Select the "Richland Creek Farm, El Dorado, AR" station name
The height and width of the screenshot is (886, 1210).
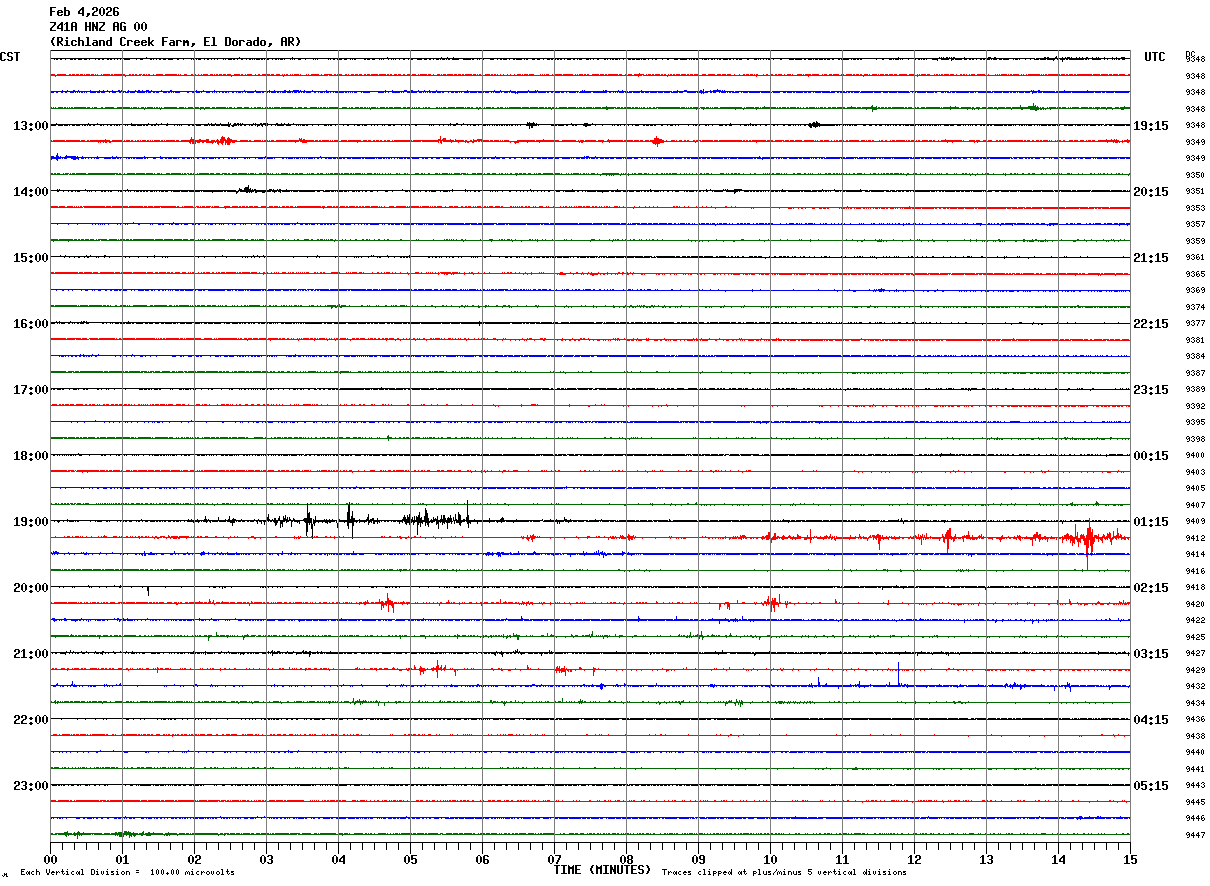point(175,42)
